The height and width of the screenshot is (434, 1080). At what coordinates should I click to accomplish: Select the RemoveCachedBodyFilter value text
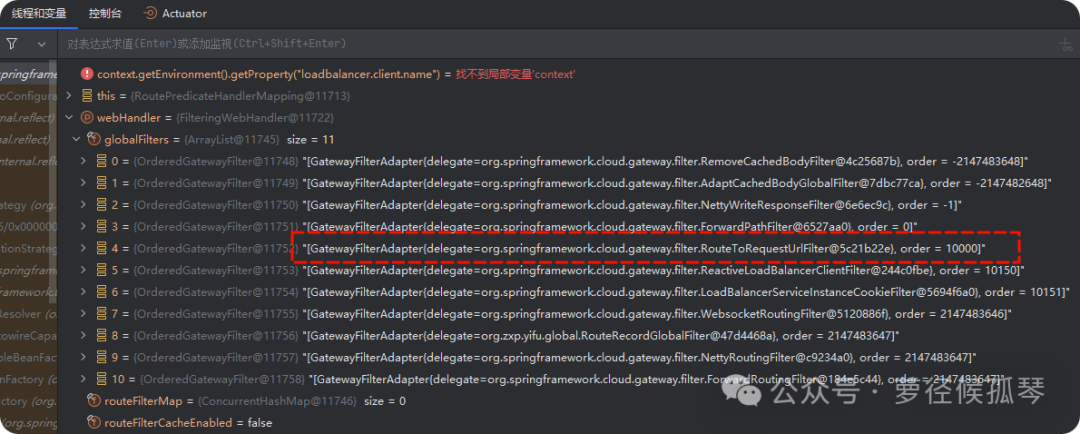[665, 161]
